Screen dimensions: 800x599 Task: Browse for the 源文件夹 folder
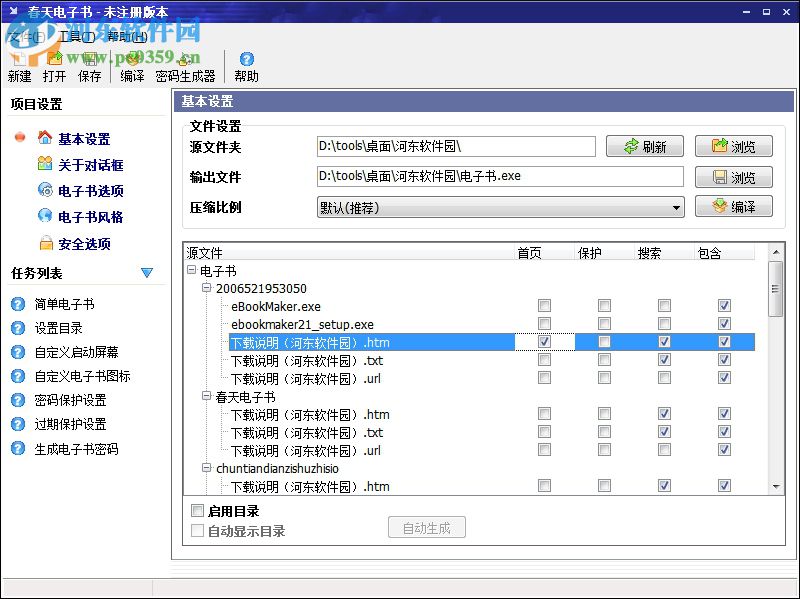click(x=734, y=146)
